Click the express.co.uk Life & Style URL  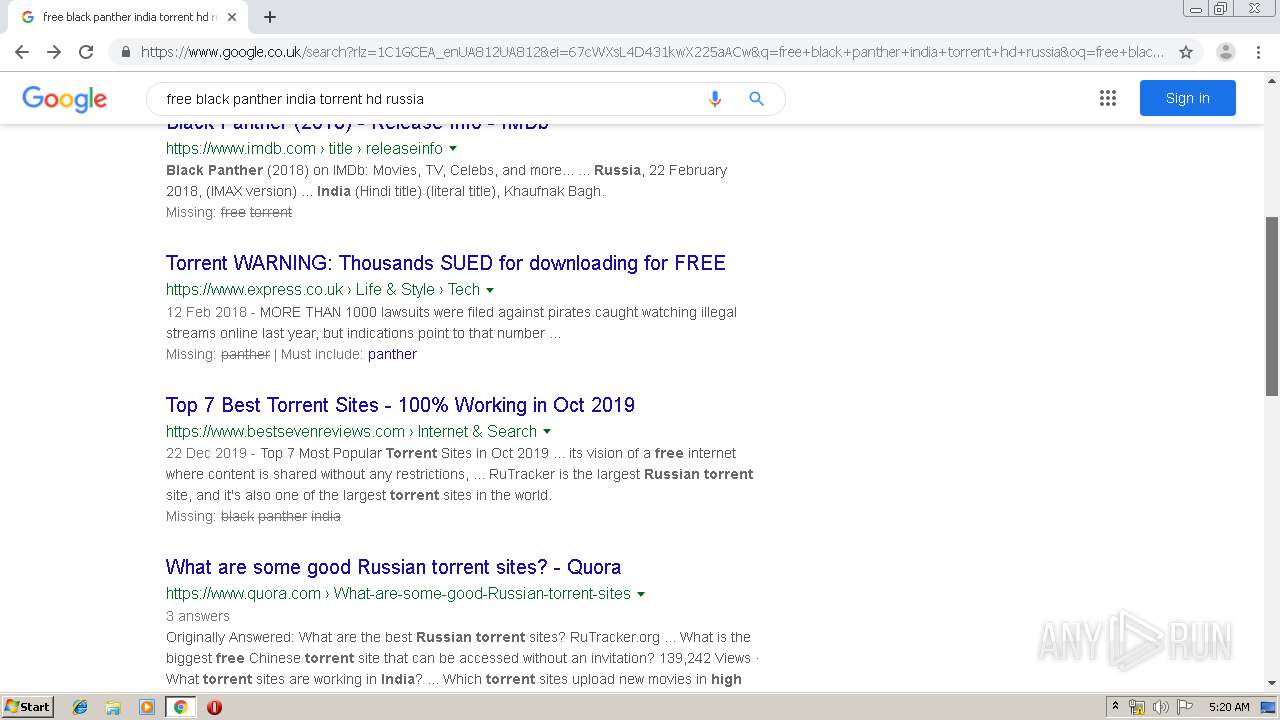(x=323, y=289)
